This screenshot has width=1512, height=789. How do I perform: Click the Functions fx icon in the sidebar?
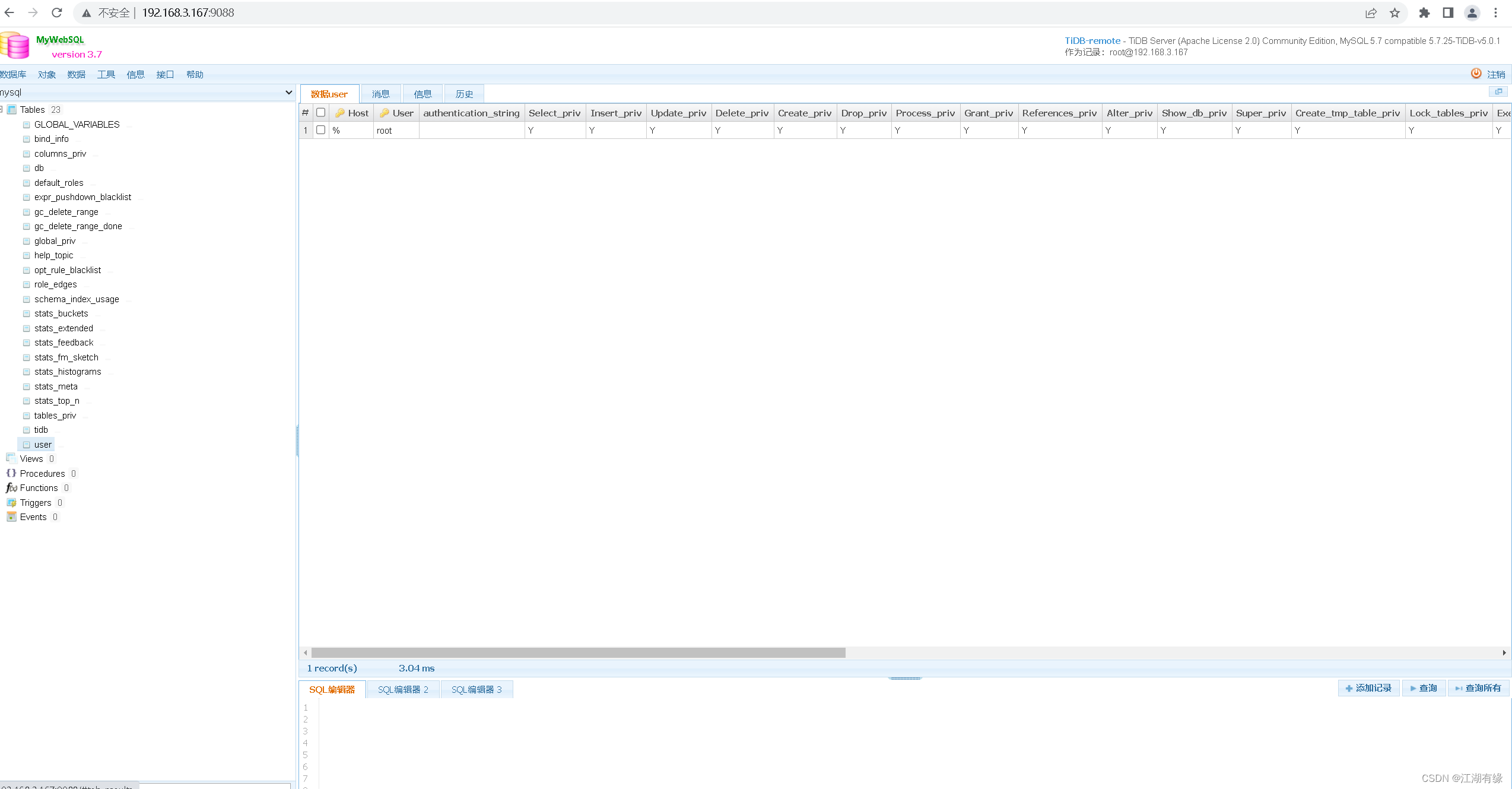point(11,487)
